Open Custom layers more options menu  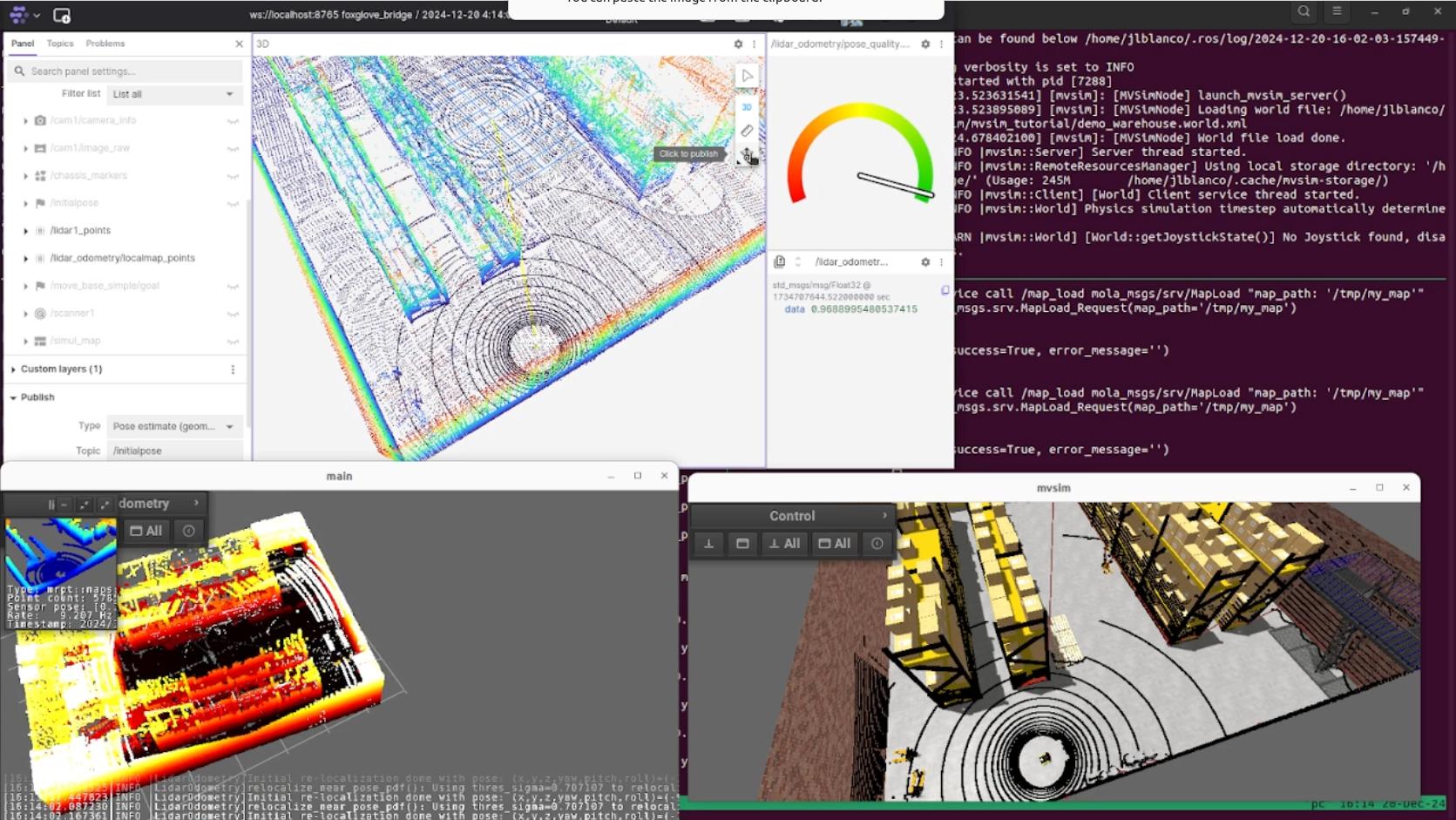(x=233, y=369)
